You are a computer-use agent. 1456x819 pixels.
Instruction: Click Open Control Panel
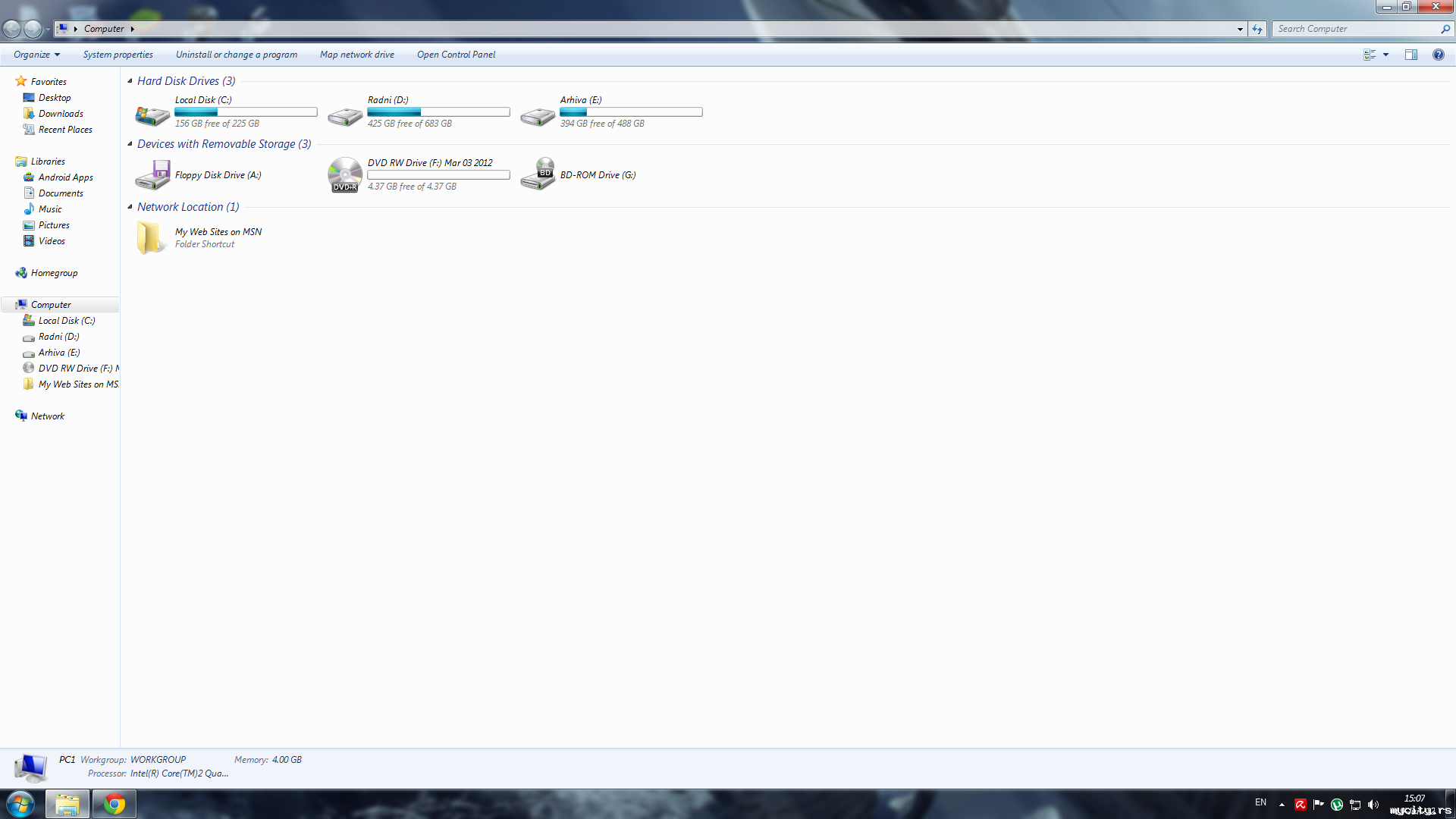click(456, 55)
